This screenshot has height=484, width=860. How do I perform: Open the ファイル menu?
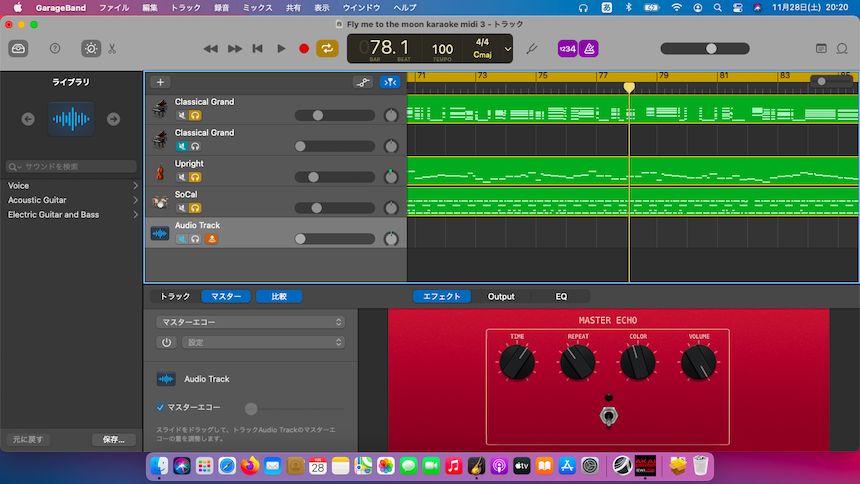pyautogui.click(x=114, y=8)
